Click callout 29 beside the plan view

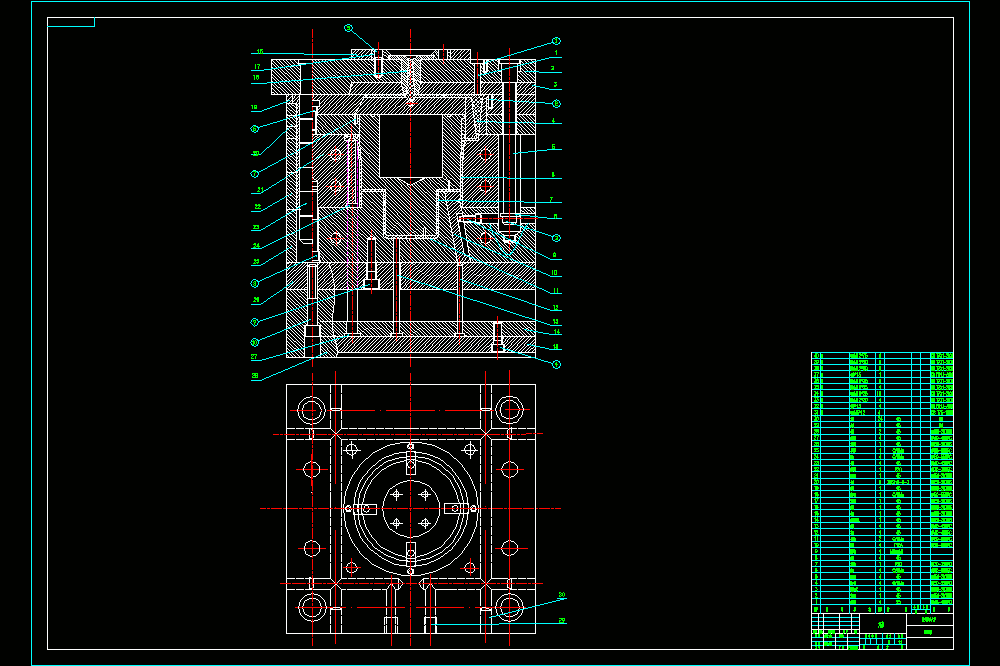click(562, 620)
